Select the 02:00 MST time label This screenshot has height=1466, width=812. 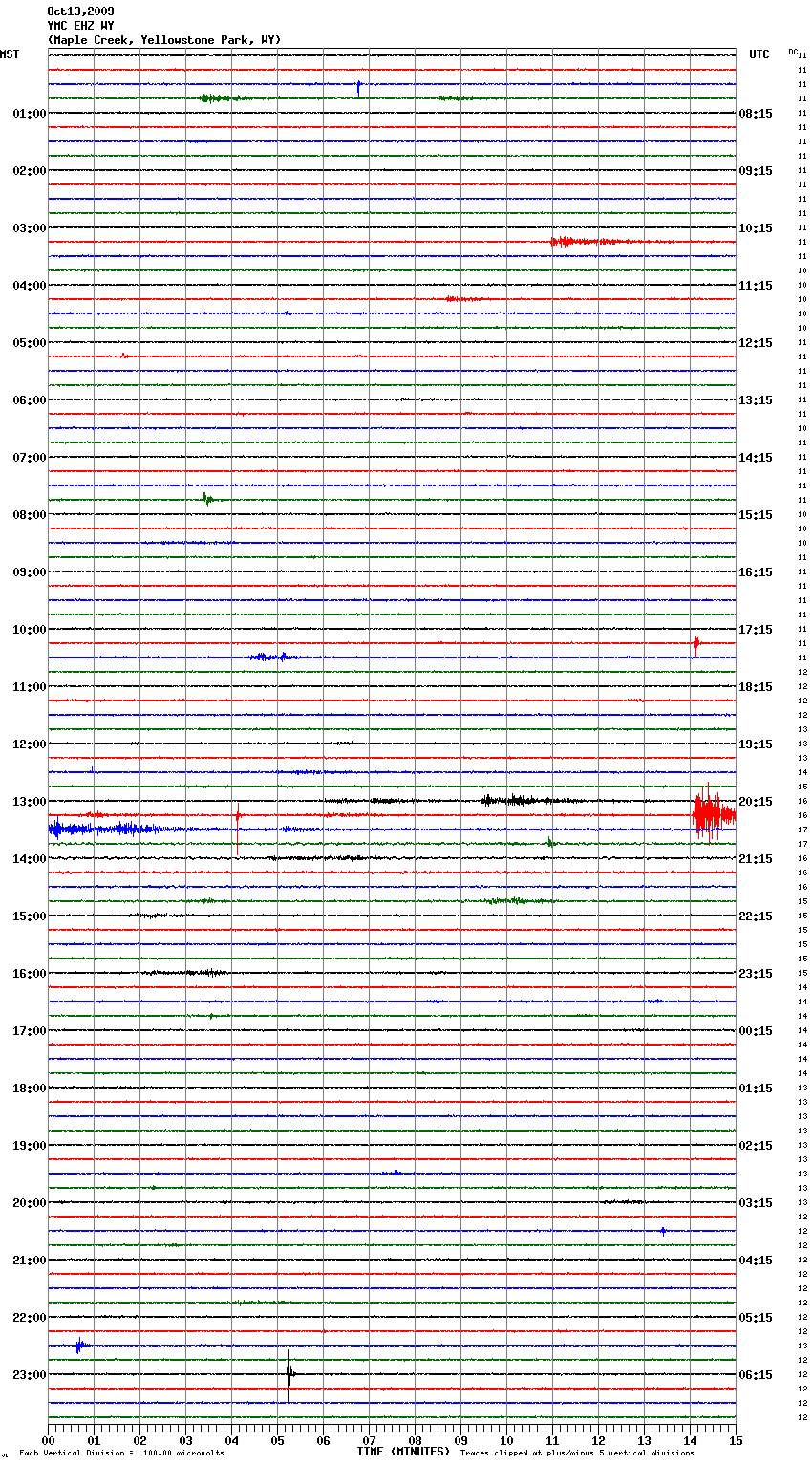click(30, 171)
